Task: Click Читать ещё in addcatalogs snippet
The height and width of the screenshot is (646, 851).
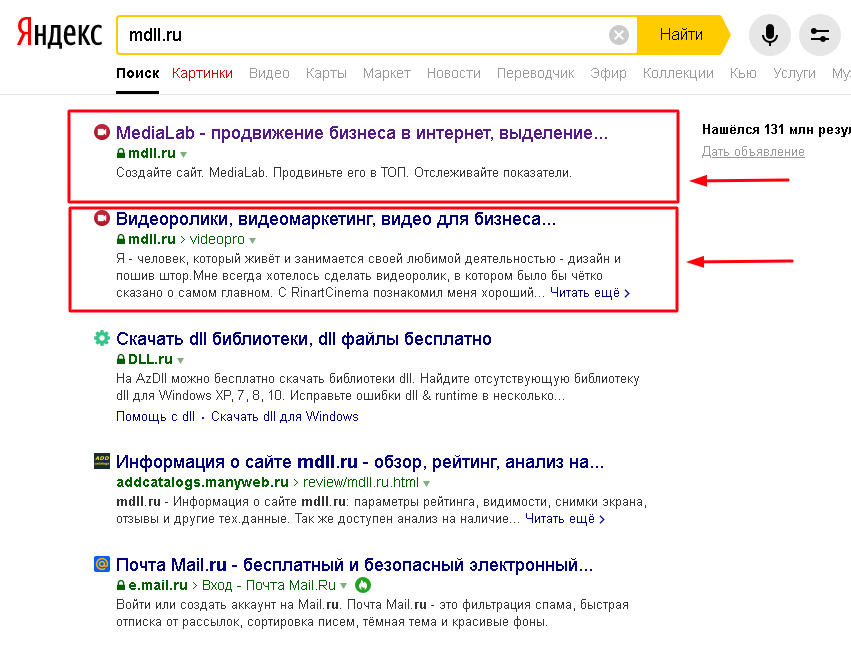Action: [x=565, y=518]
